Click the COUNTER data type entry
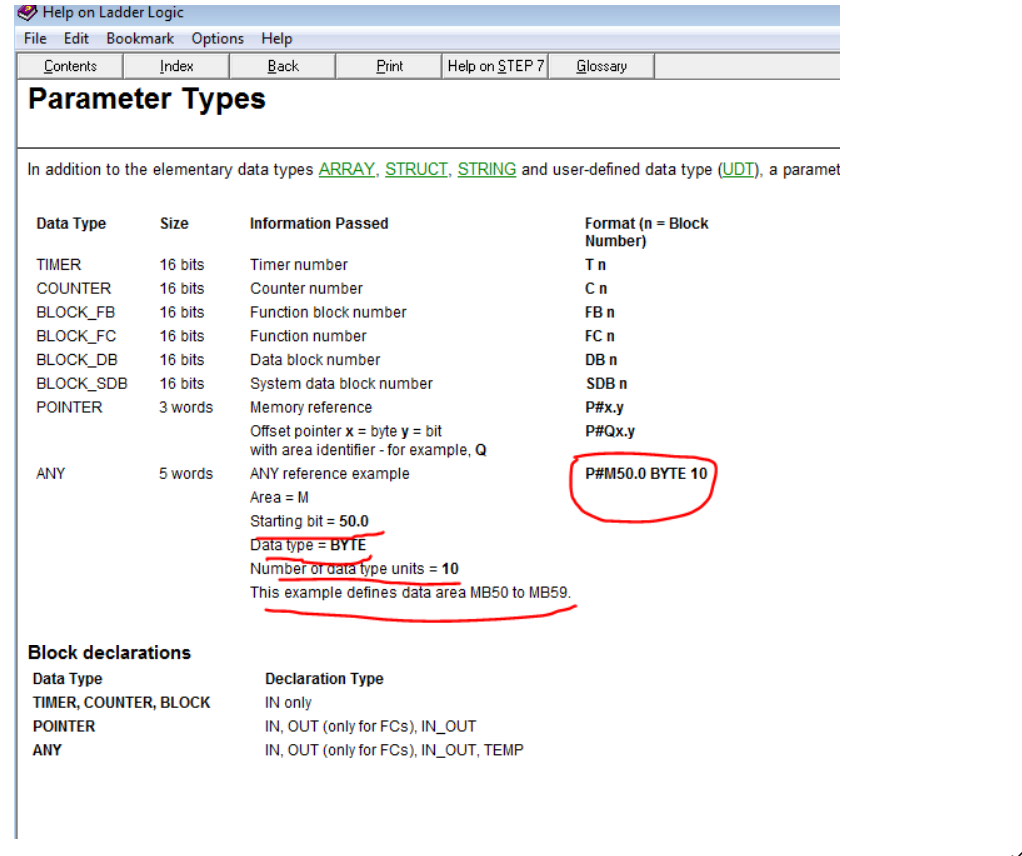Viewport: 1022px width, 856px height. (74, 288)
